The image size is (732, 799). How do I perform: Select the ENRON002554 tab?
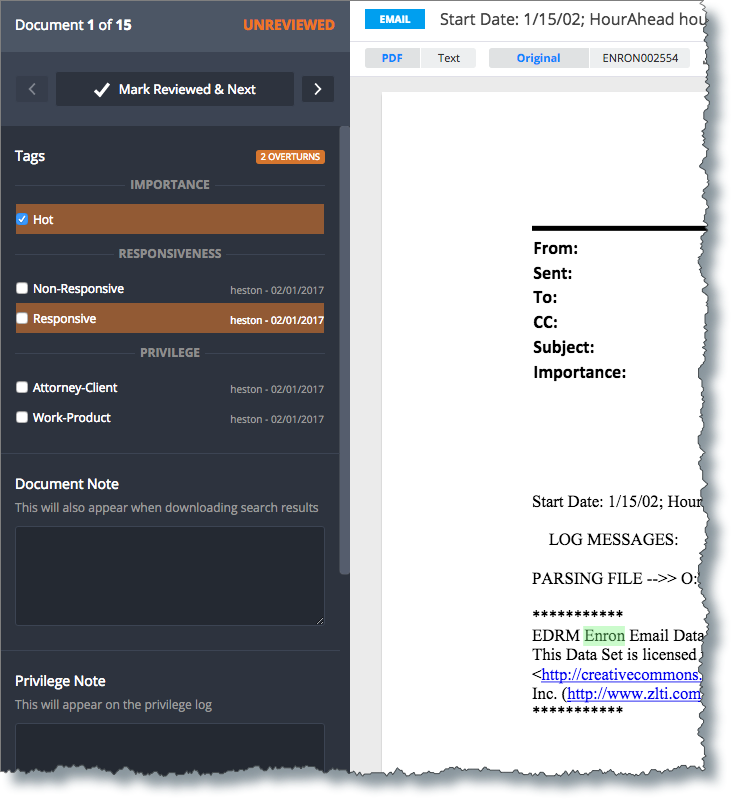click(x=640, y=58)
